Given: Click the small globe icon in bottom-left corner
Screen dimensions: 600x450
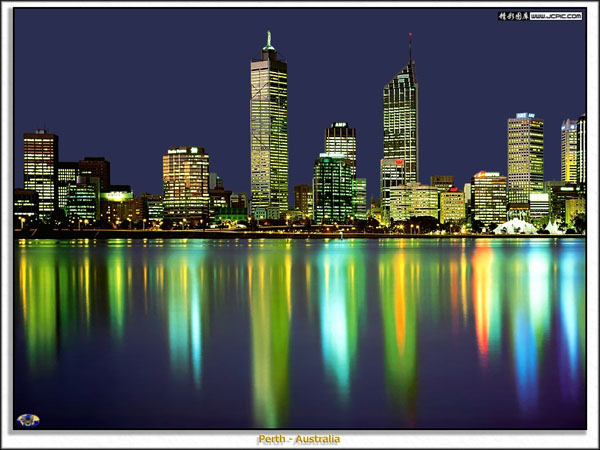Looking at the screenshot, I should pos(28,420).
